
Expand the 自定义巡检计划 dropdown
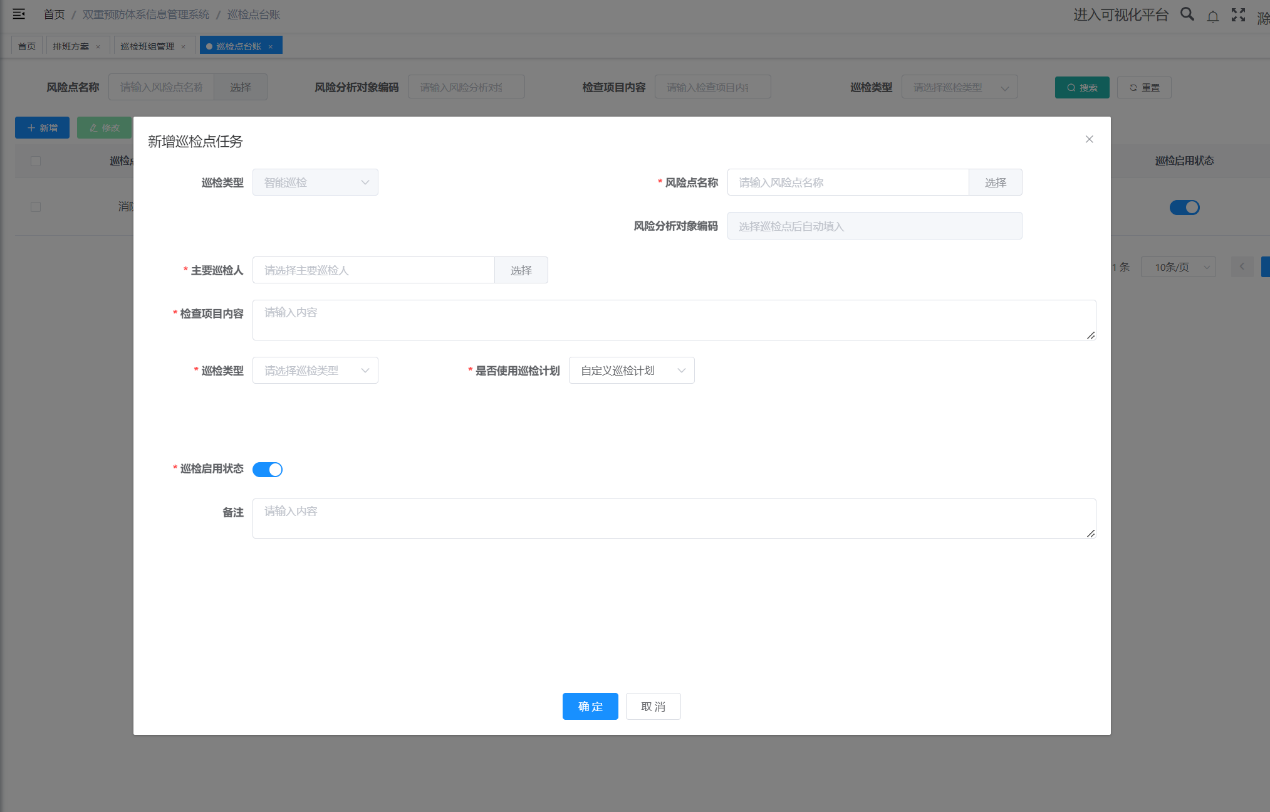tap(631, 371)
